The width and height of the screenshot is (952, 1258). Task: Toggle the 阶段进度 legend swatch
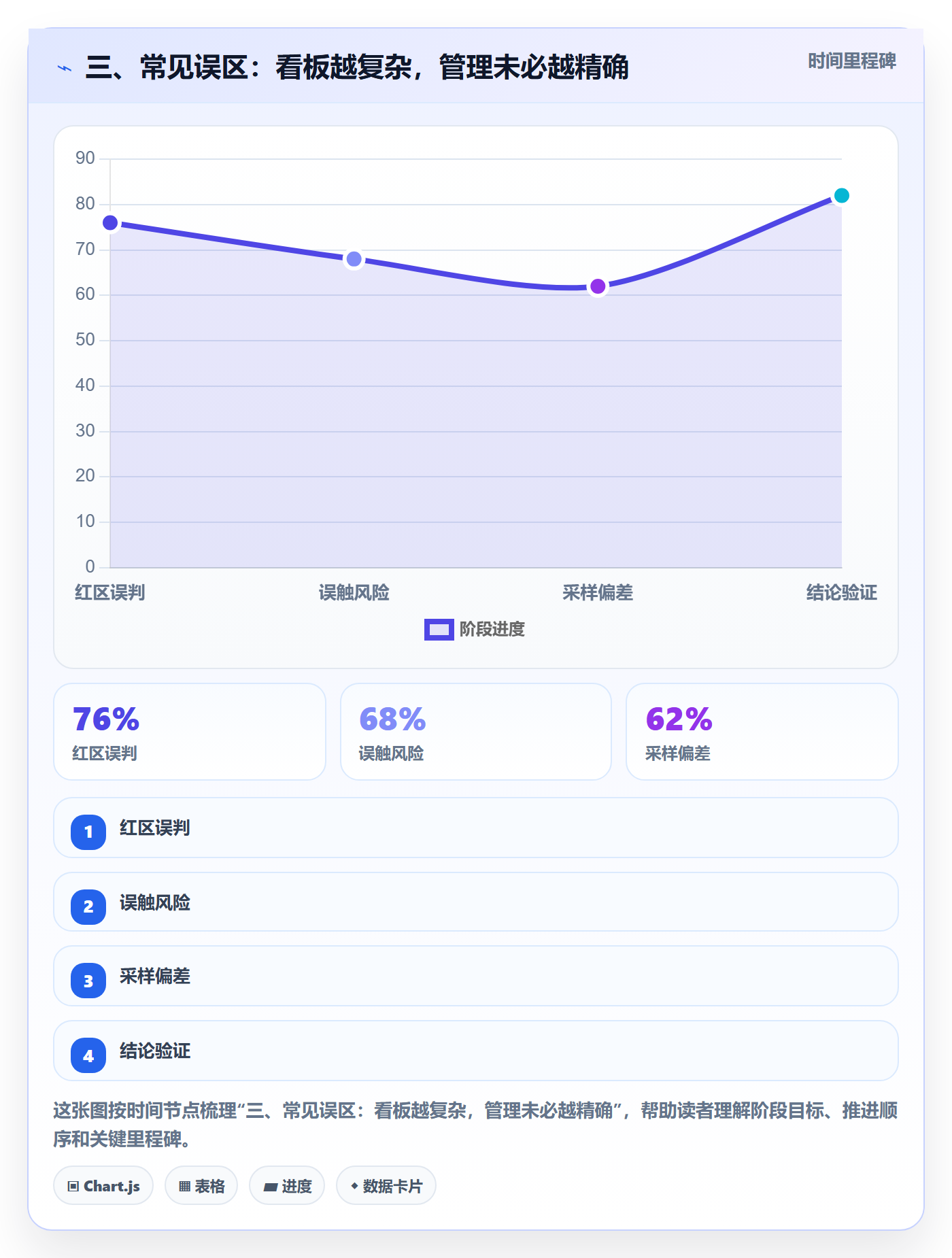click(439, 630)
